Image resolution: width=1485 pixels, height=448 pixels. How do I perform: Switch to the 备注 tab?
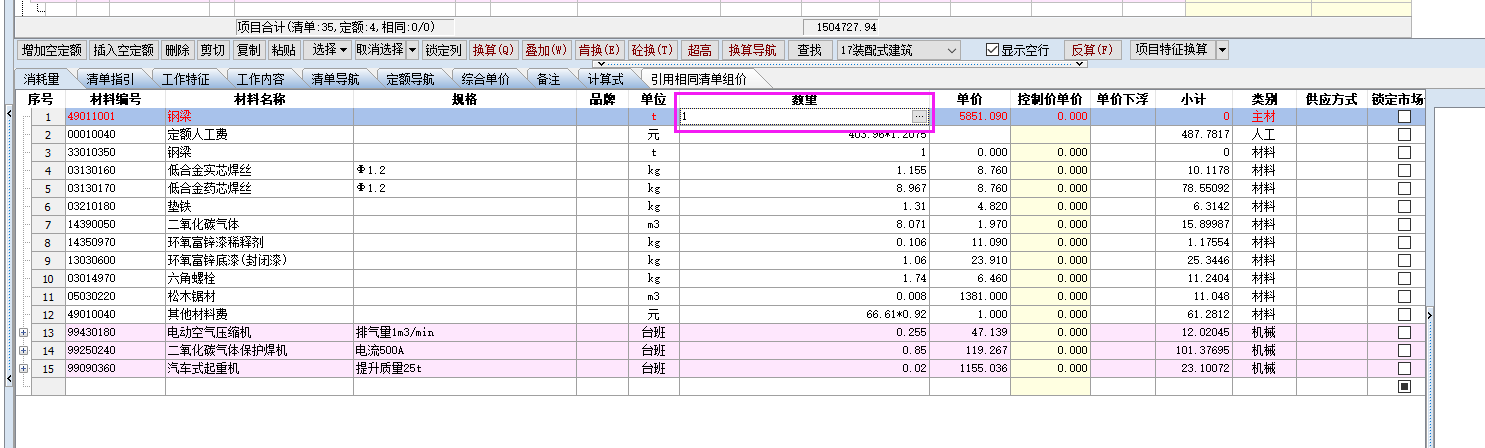click(x=548, y=79)
